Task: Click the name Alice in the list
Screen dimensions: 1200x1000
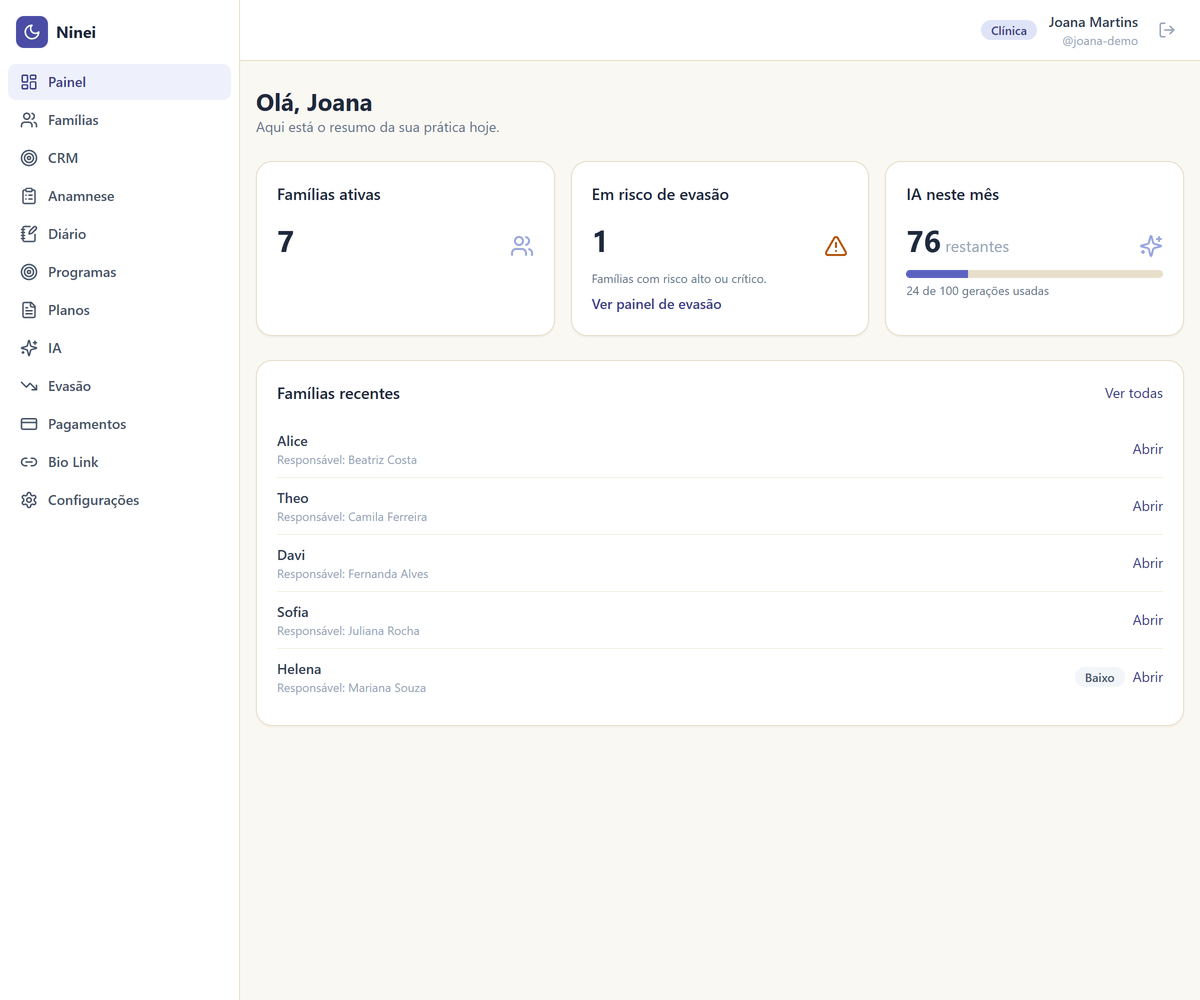Action: pos(292,441)
